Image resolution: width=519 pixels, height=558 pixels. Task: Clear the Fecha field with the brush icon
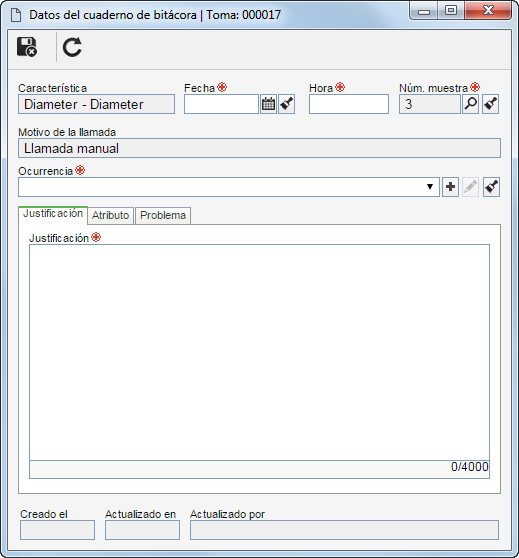(x=287, y=104)
